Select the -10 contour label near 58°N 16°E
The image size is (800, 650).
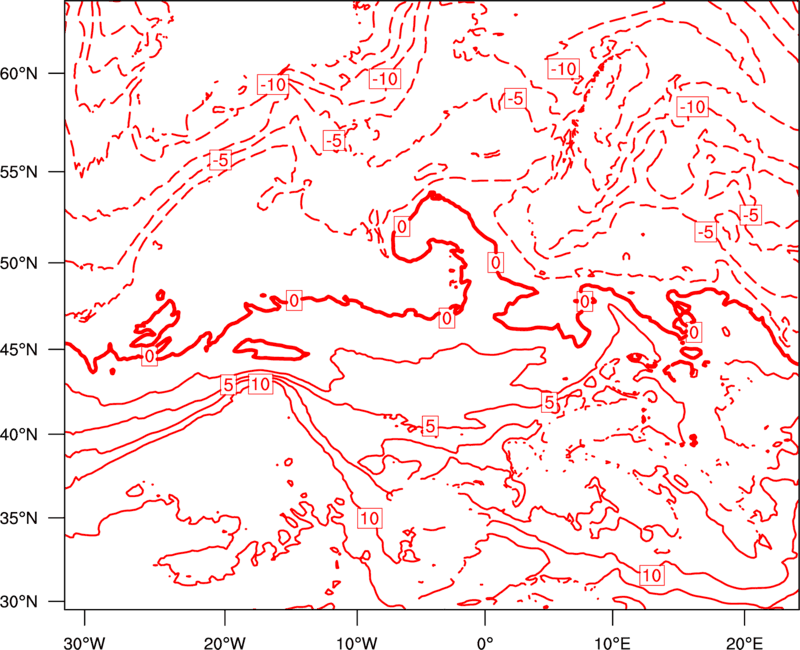coord(692,107)
